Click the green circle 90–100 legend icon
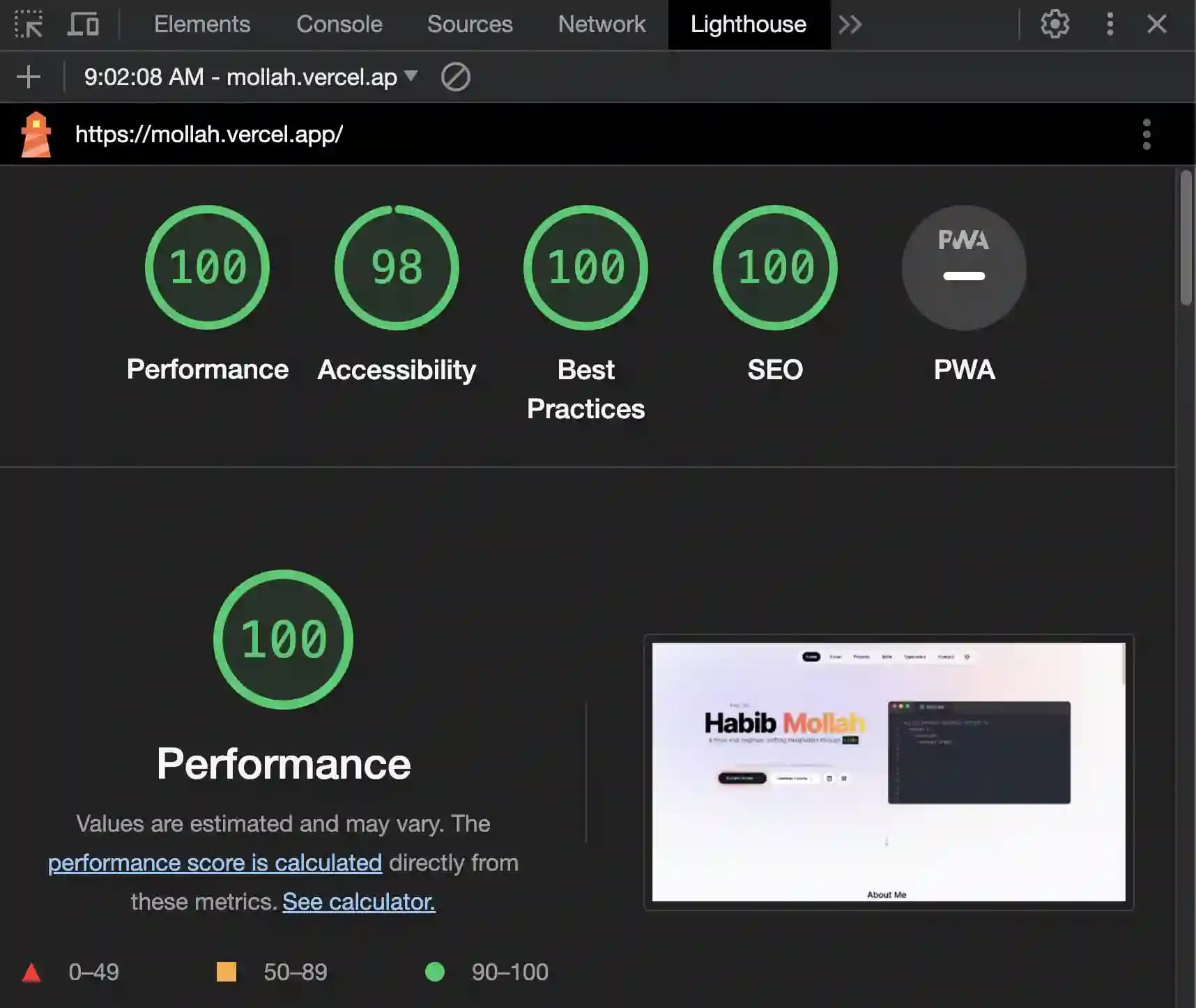Viewport: 1196px width, 1008px height. (435, 972)
